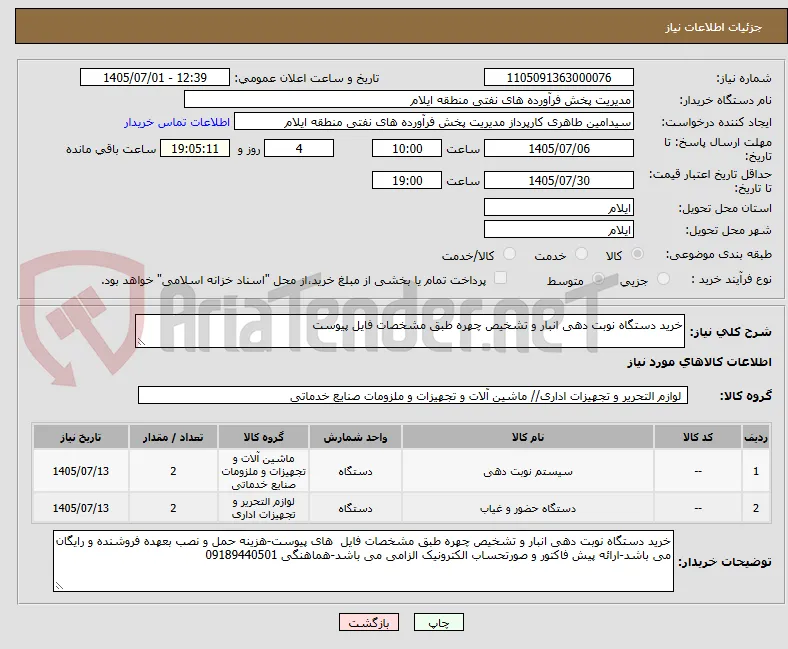Viewport: 788px width, 649px height.
Task: Click the واحد شمارش column header
Action: 355,437
